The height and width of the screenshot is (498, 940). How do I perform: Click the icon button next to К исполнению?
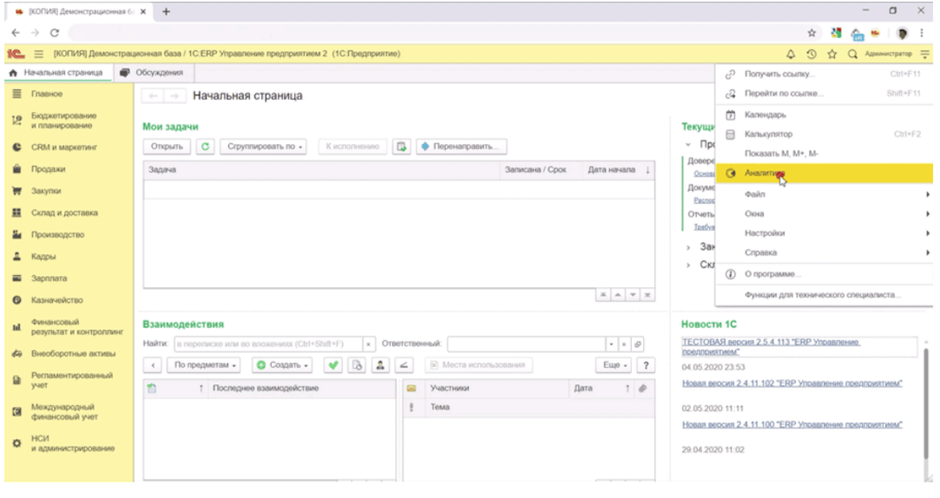click(401, 146)
